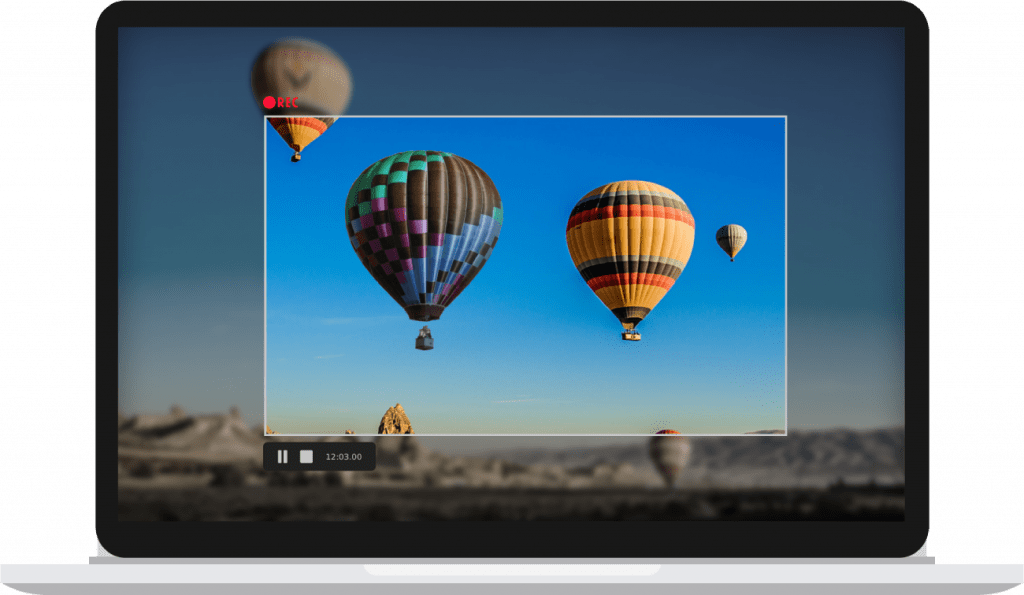The height and width of the screenshot is (595, 1024).
Task: Click the red REC dot indicator
Action: pos(269,103)
